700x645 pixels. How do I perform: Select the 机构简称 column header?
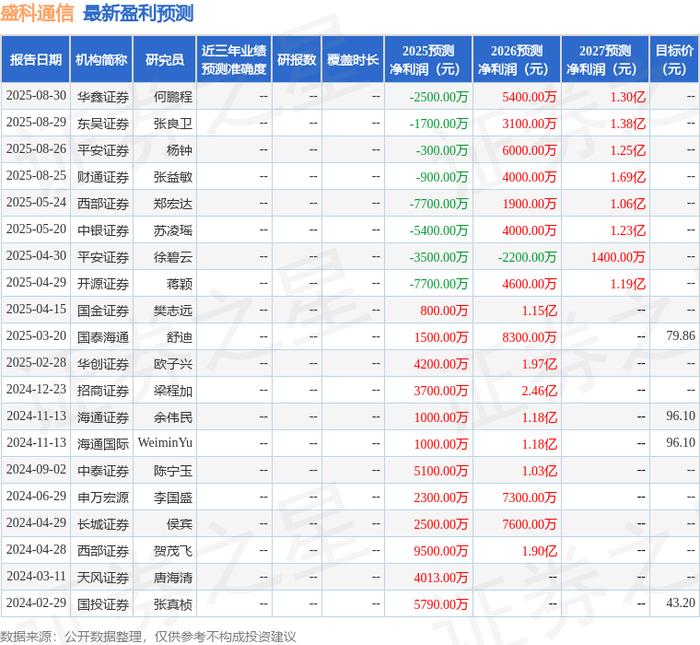[x=101, y=59]
